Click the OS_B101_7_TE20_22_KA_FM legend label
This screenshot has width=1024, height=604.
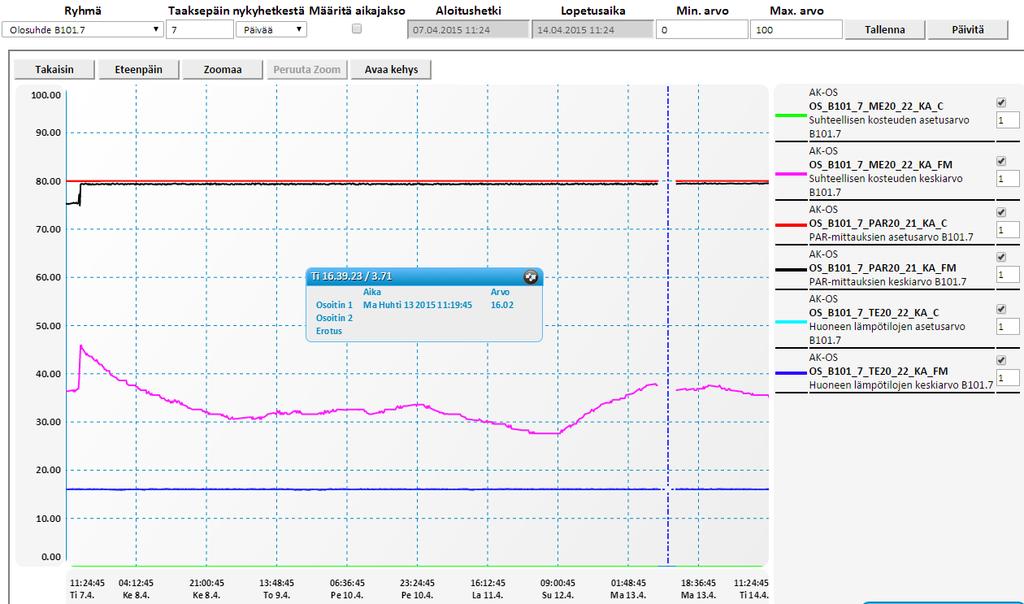pos(878,371)
